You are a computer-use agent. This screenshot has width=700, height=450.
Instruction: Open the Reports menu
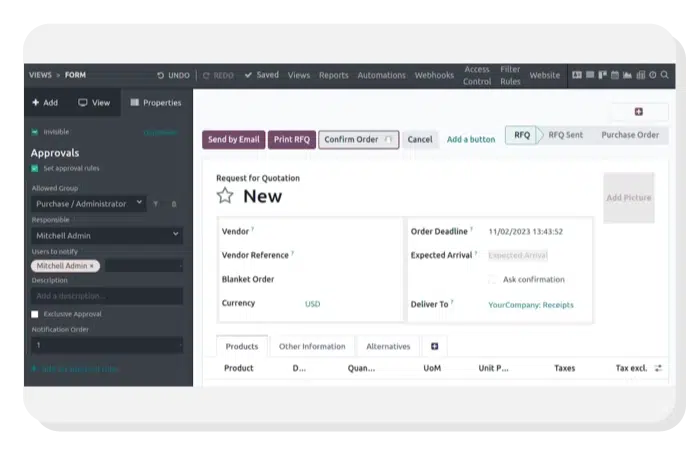333,75
